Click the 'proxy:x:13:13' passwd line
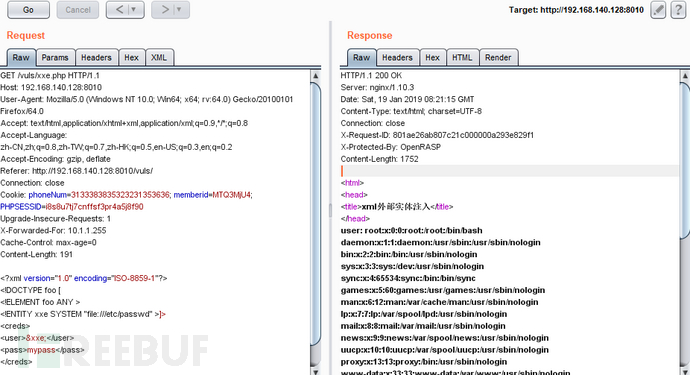 (x=424, y=361)
